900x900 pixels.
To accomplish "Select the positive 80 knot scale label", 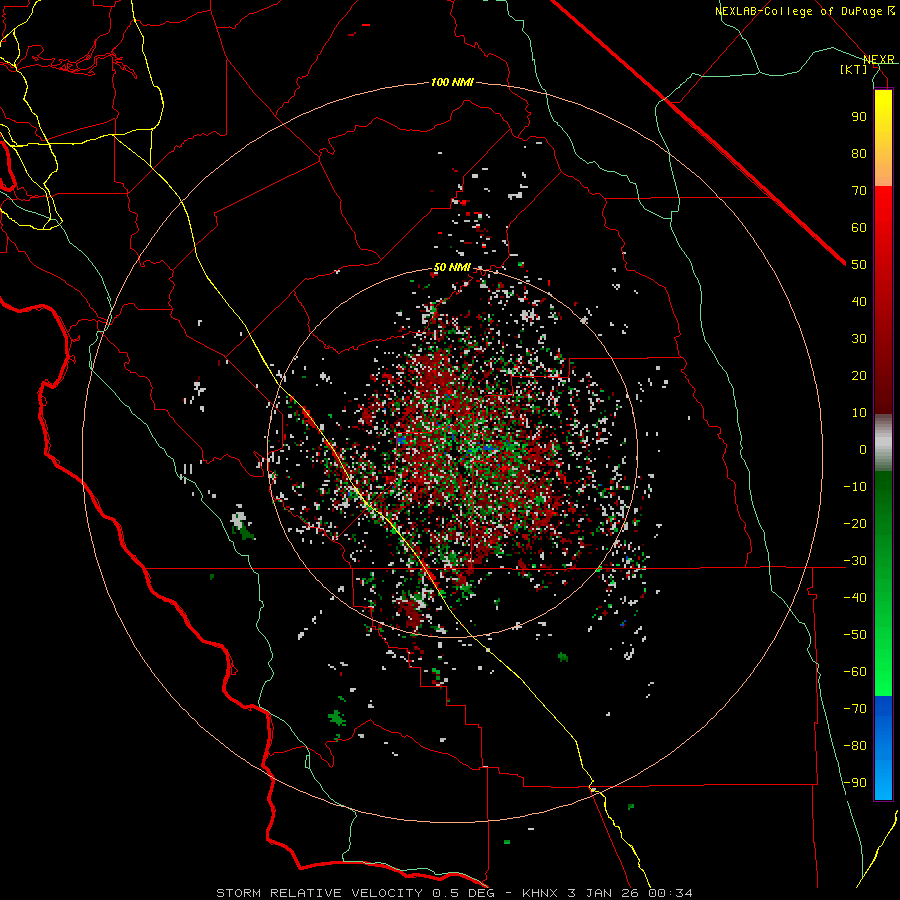I will tap(859, 153).
